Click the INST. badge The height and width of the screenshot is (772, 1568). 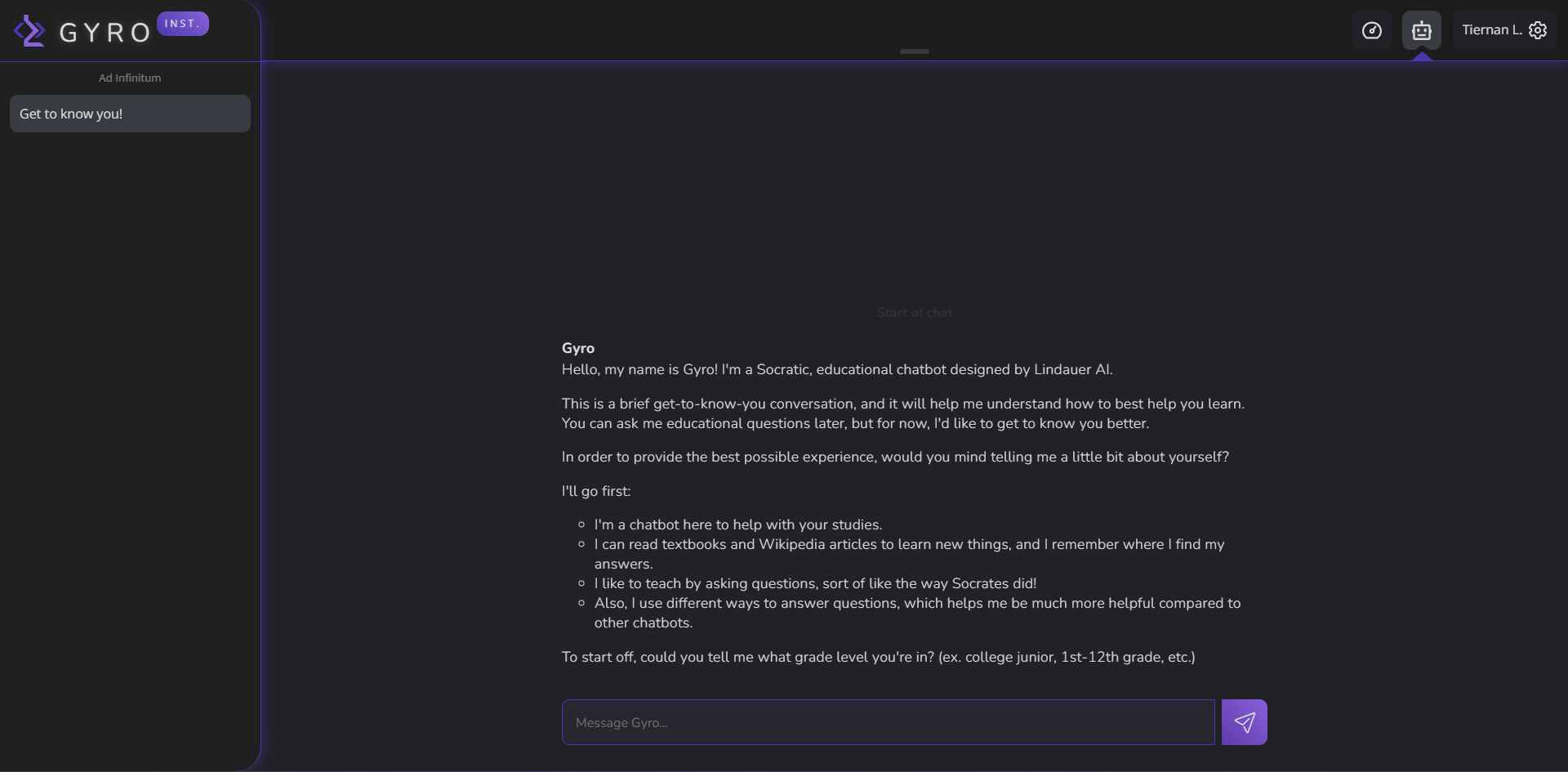pyautogui.click(x=182, y=24)
